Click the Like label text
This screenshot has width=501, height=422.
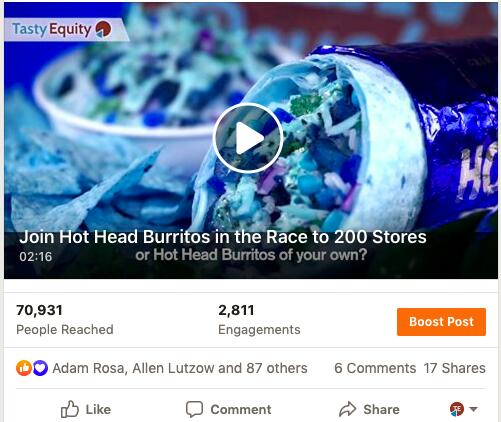[x=98, y=409]
